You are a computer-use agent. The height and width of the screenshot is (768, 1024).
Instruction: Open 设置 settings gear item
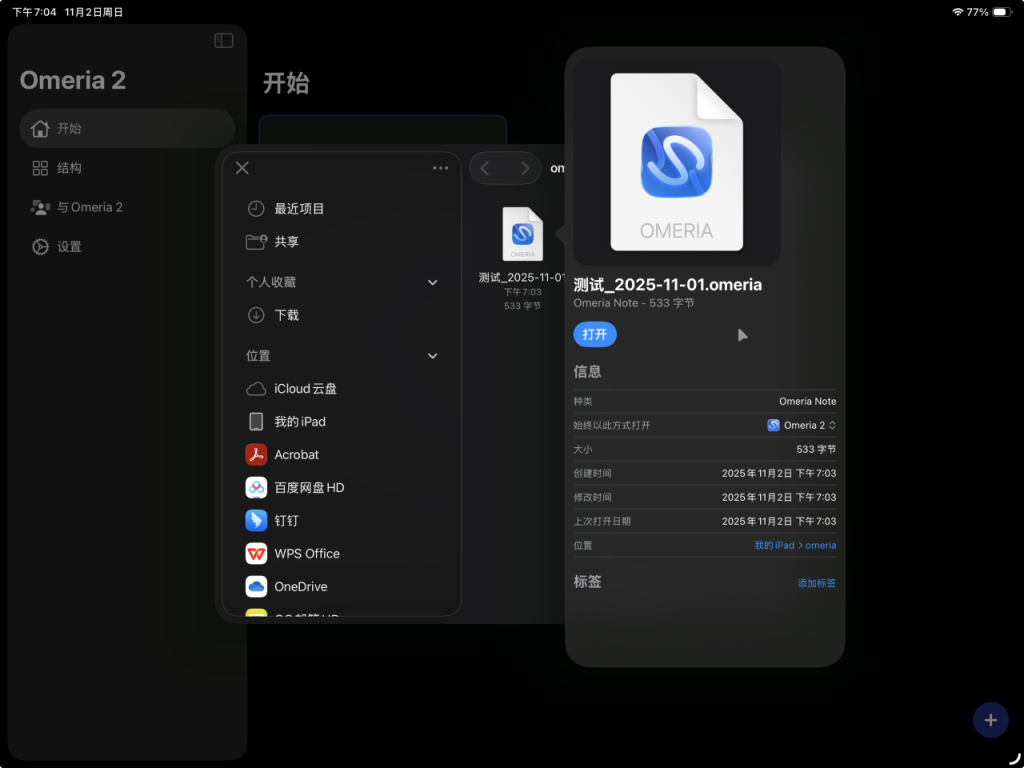(68, 247)
